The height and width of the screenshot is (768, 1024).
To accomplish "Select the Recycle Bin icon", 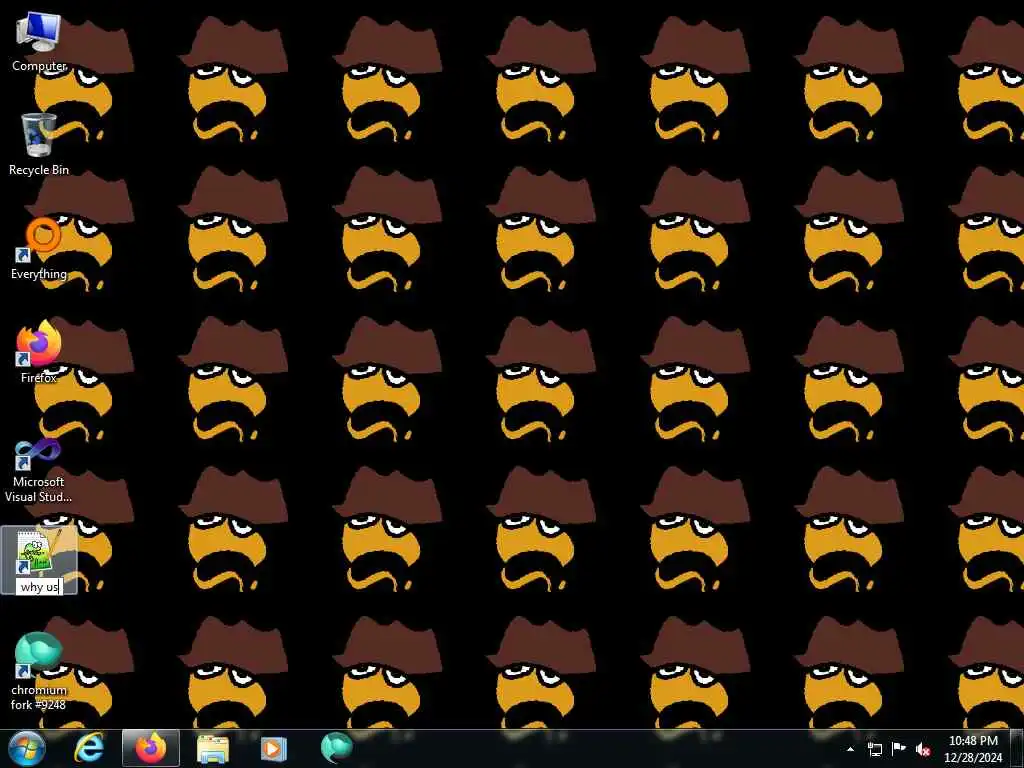I will [x=39, y=135].
